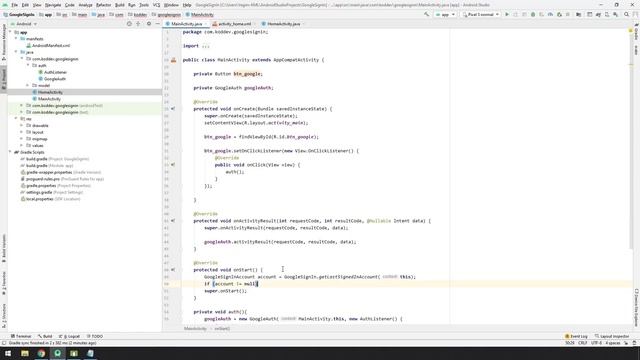
Task: Toggle the Project tool window side tab
Action: pyautogui.click(x=4, y=79)
